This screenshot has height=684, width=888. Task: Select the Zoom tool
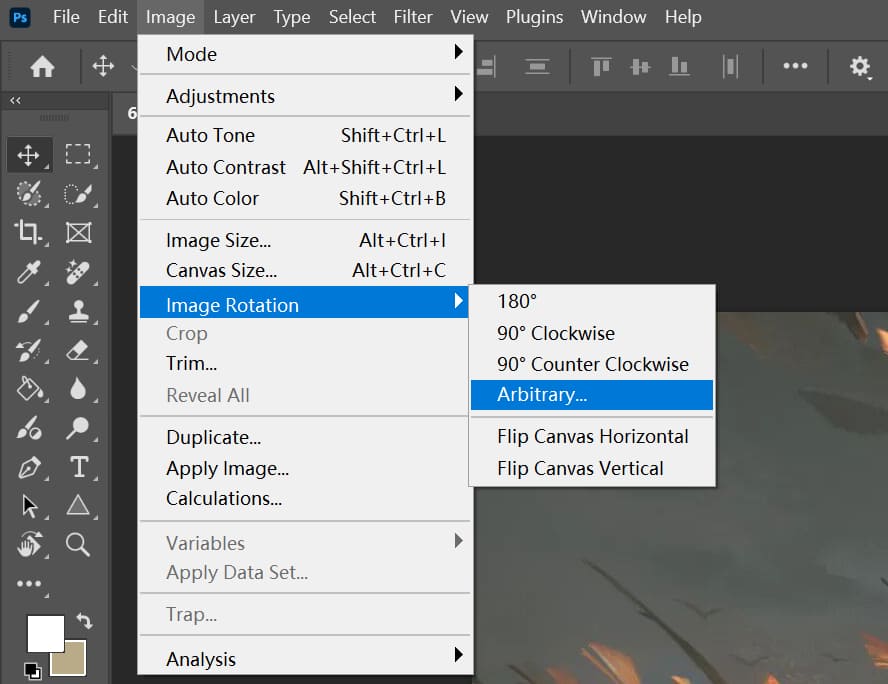(x=79, y=545)
